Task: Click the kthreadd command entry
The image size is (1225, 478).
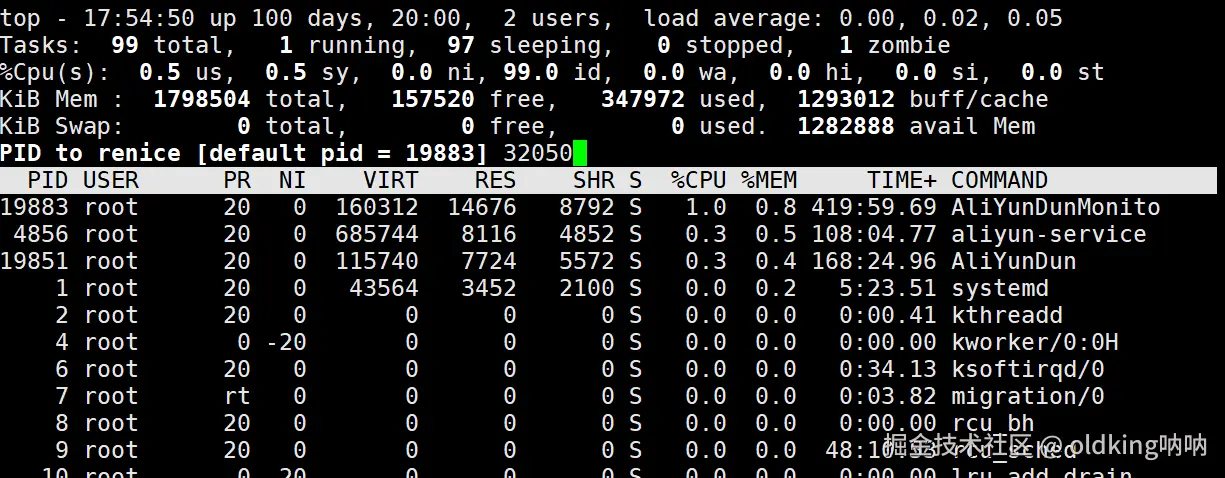Action: 1007,315
